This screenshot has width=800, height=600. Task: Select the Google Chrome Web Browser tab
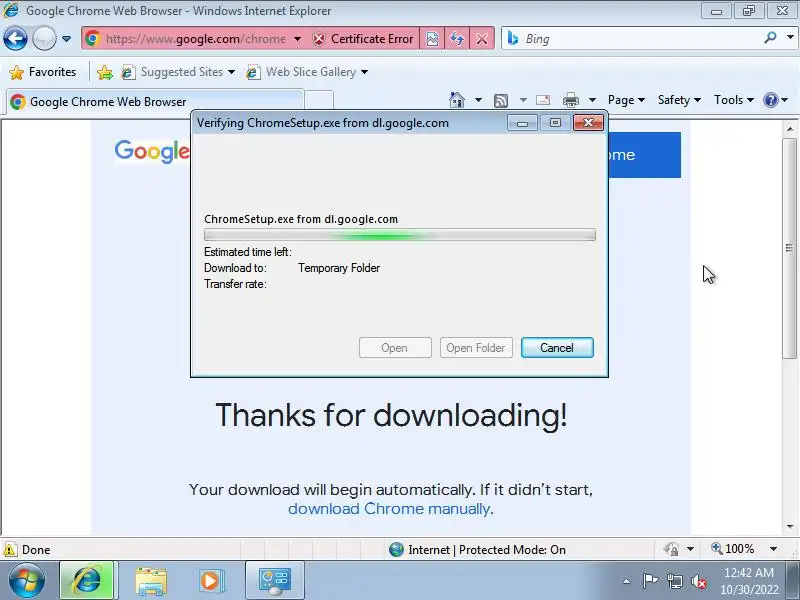click(x=155, y=102)
